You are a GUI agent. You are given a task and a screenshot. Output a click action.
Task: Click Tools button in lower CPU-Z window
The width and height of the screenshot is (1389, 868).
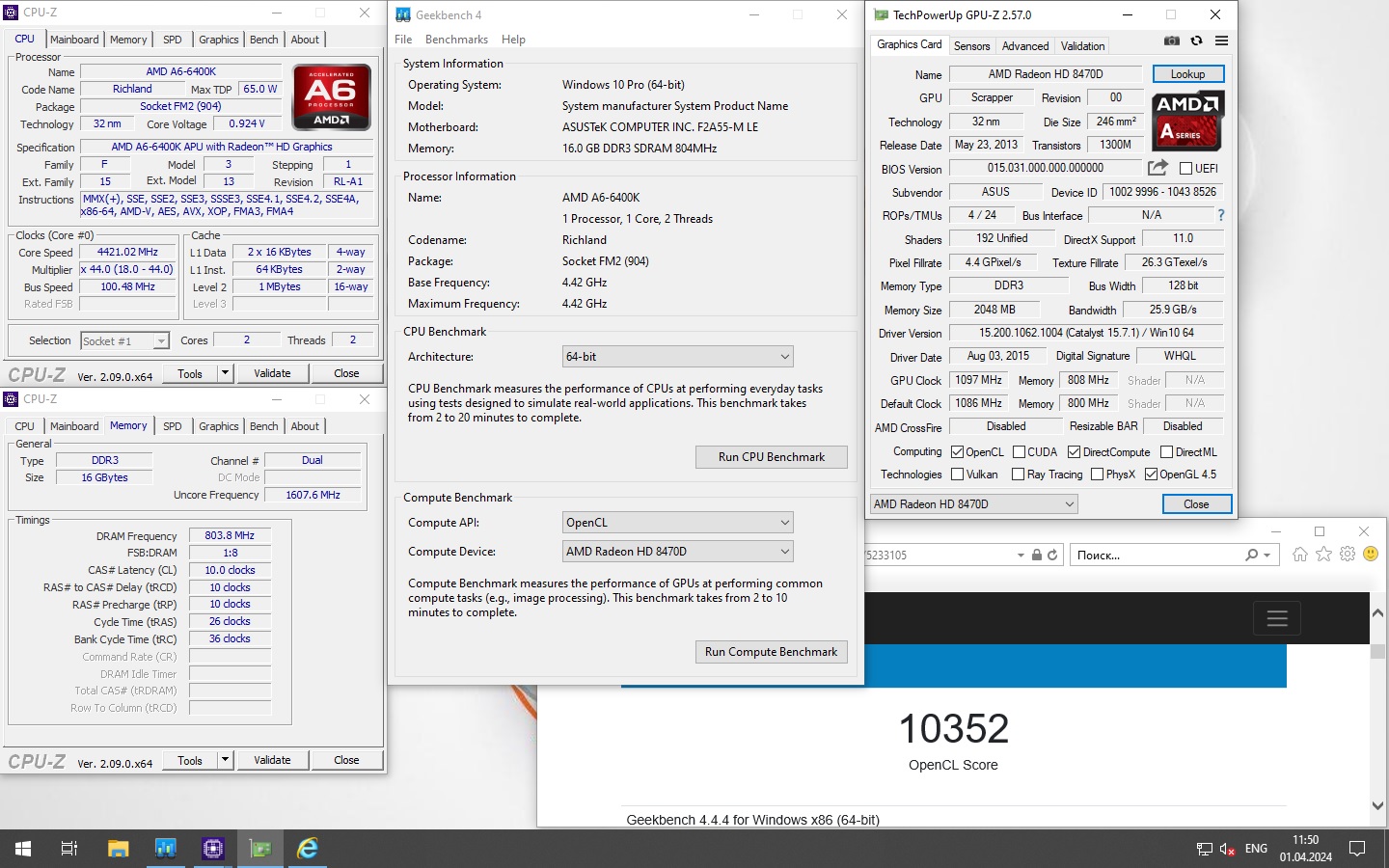(x=190, y=760)
